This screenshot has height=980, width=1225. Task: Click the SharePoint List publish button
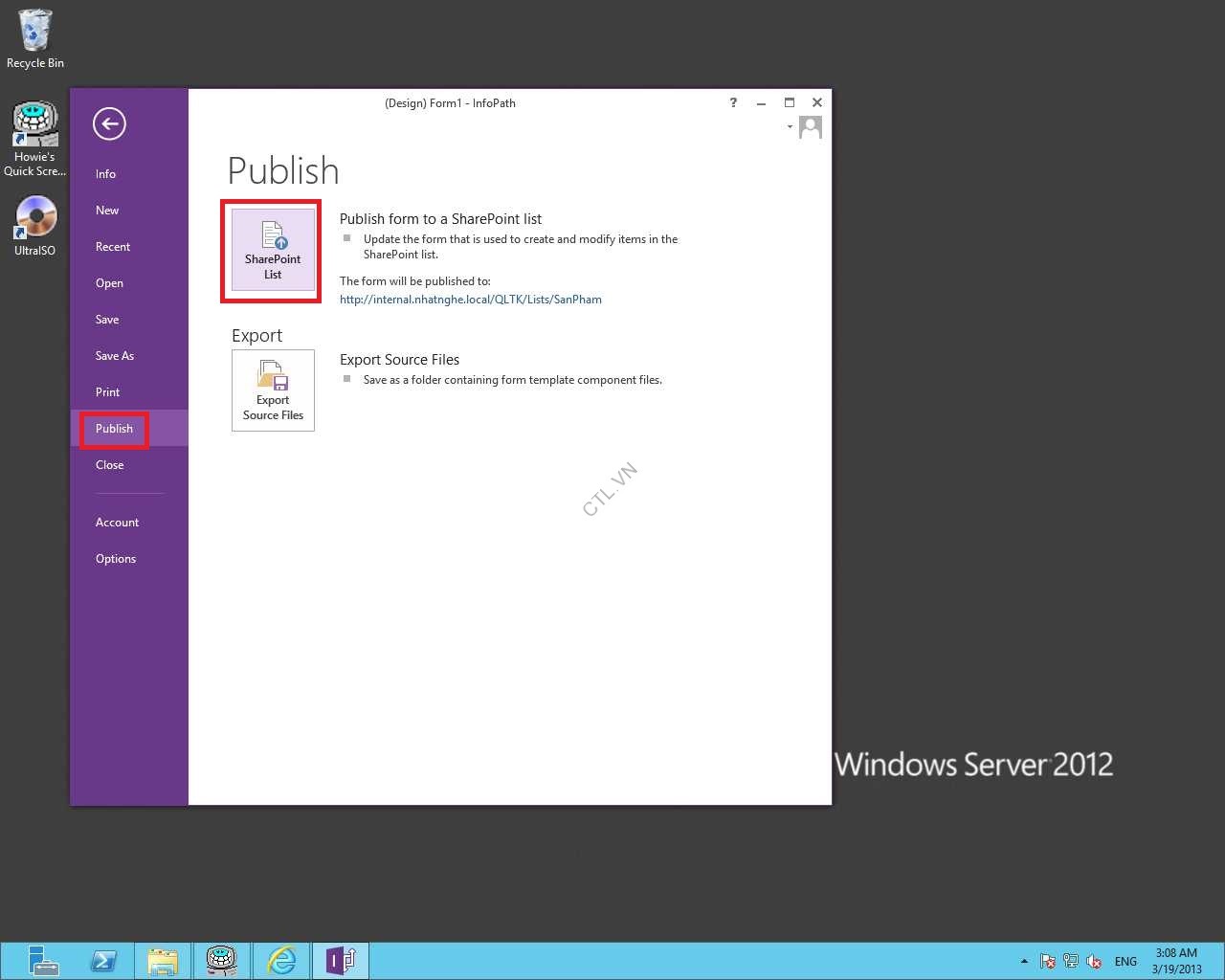(273, 250)
